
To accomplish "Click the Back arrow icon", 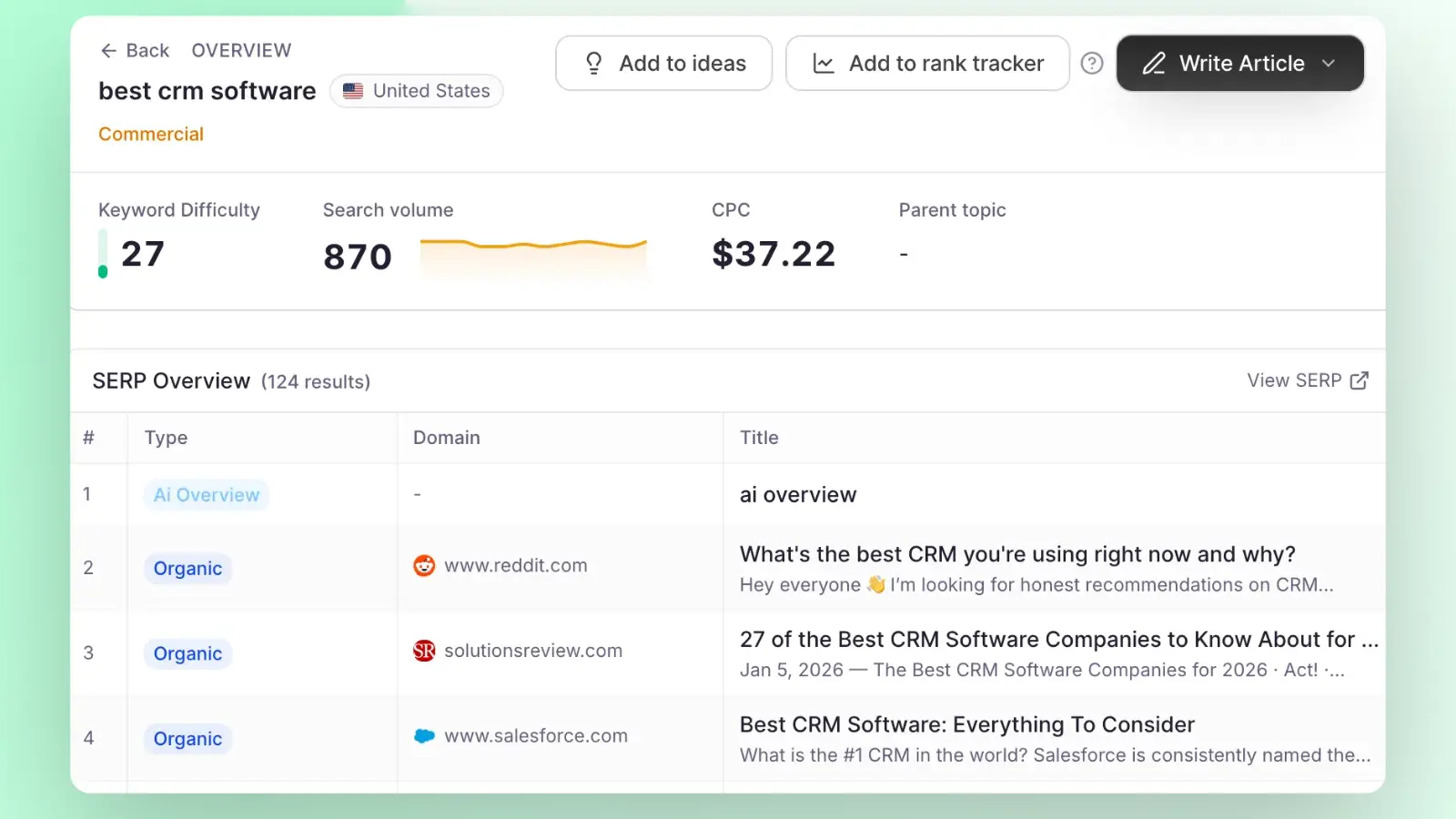I will pyautogui.click(x=108, y=51).
